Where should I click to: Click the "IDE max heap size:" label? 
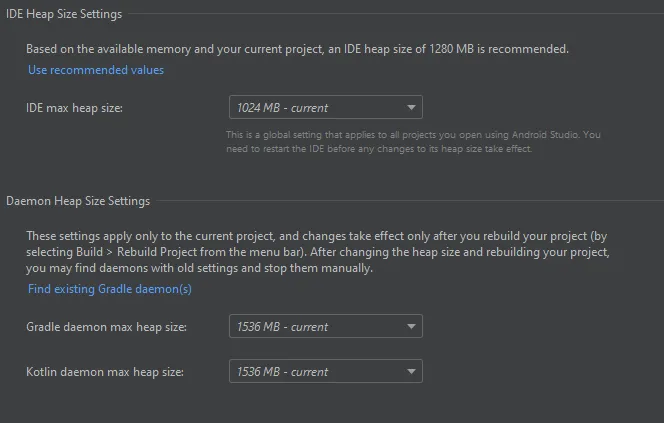75,107
